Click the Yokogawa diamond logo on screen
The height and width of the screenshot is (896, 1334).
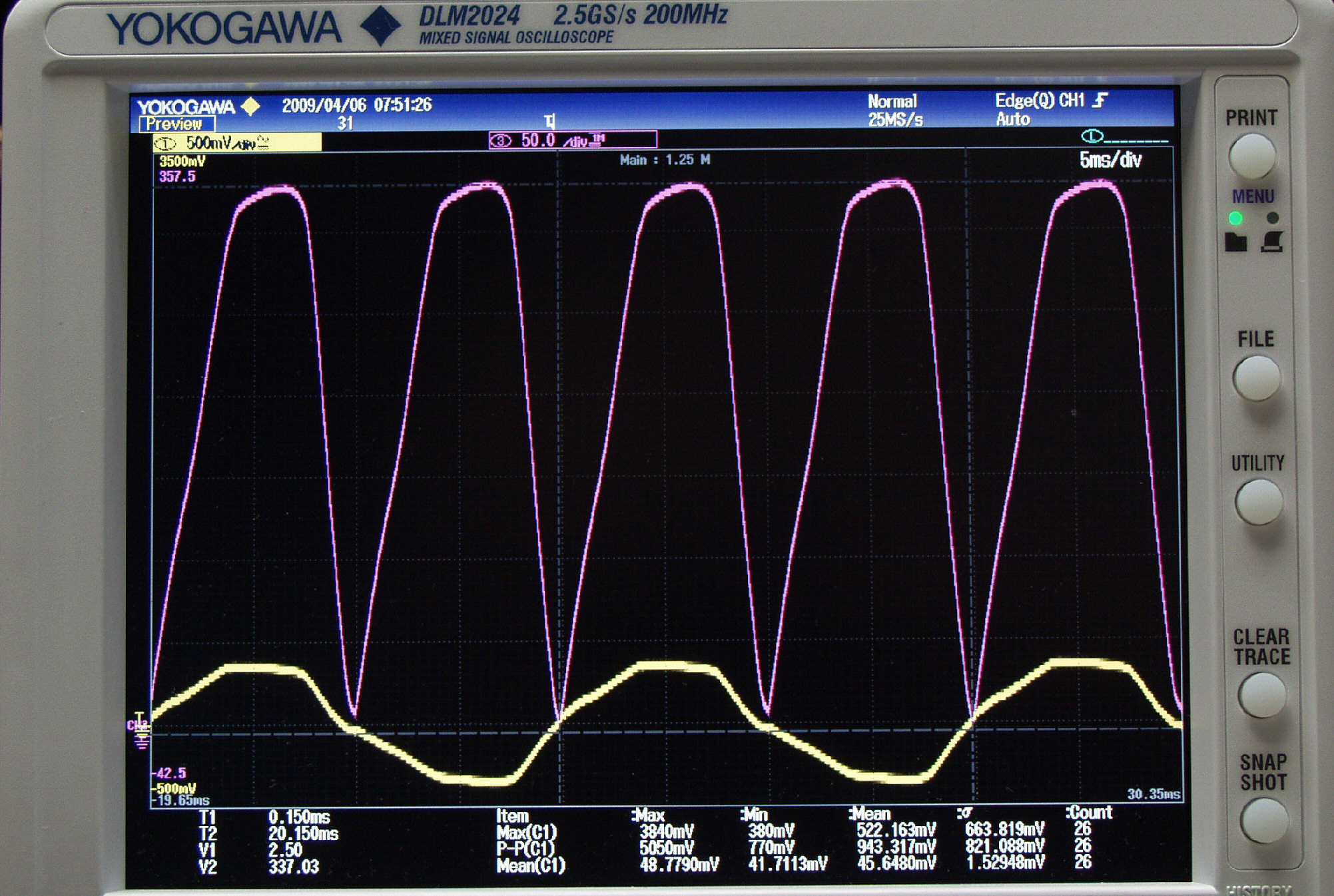point(251,107)
